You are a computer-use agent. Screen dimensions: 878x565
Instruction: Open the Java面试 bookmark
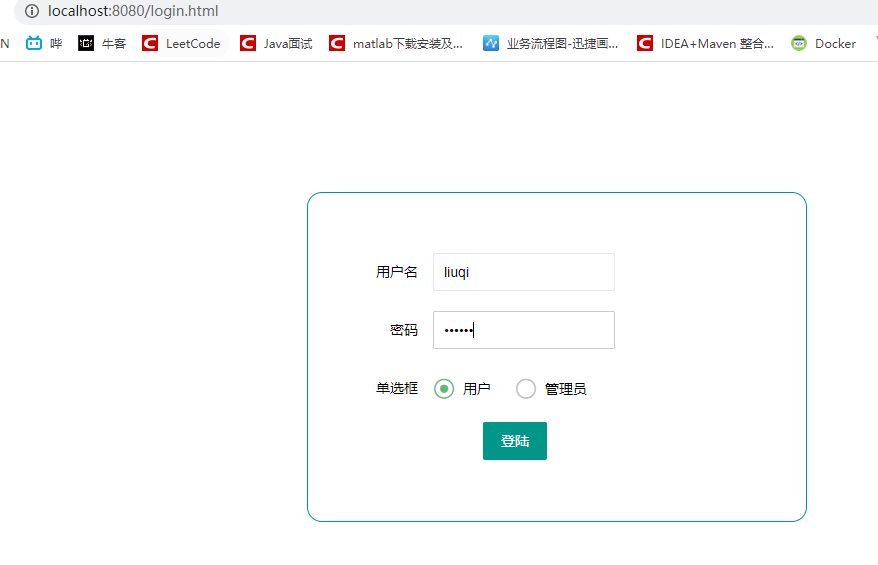pos(276,43)
